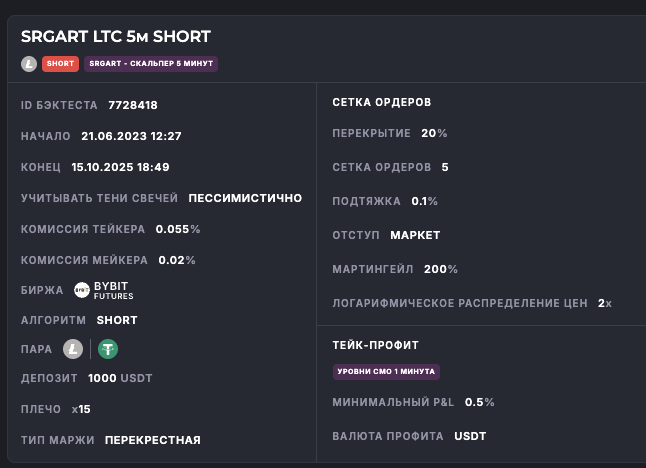Click the deposit value 1000 USDT
The width and height of the screenshot is (646, 468).
(120, 378)
